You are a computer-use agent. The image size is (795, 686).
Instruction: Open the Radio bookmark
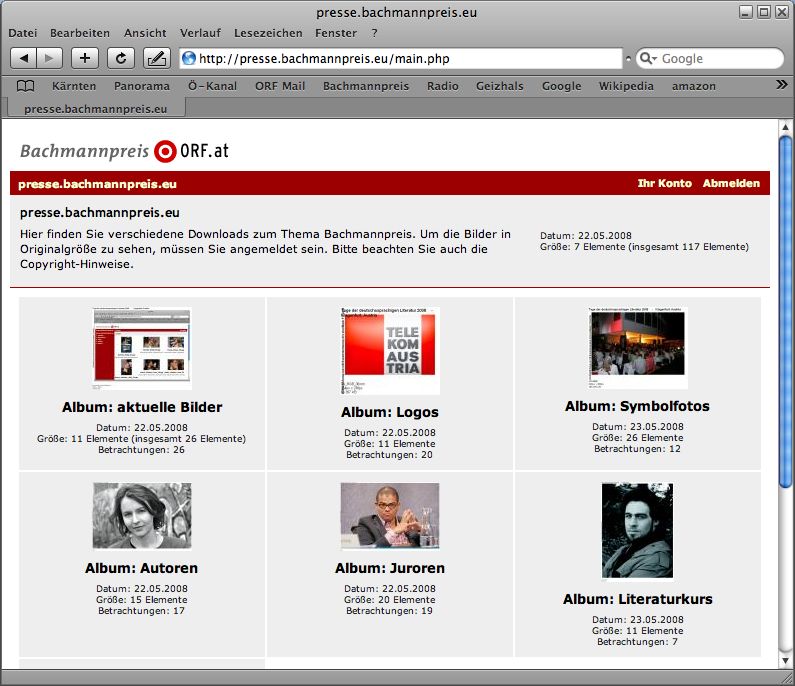point(443,86)
